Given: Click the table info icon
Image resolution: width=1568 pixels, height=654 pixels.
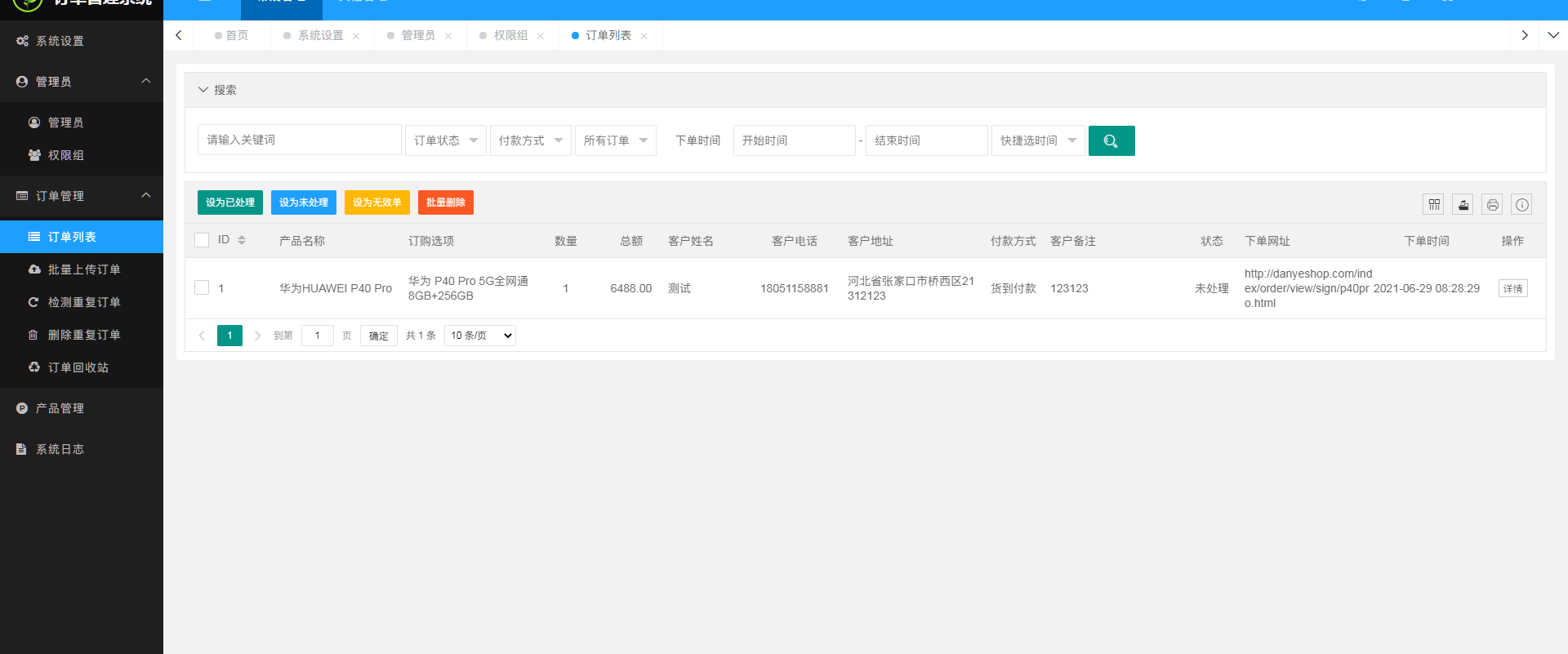Looking at the screenshot, I should pyautogui.click(x=1521, y=204).
